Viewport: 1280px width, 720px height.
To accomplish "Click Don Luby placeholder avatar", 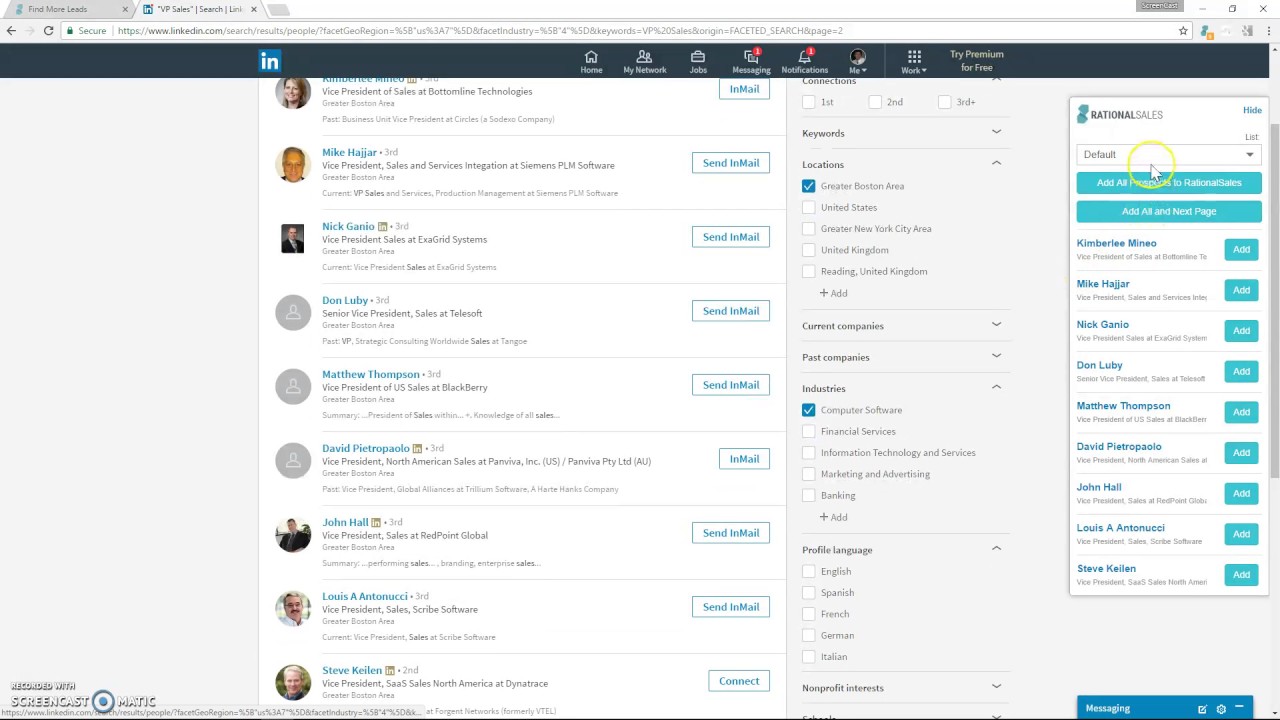I will (x=293, y=313).
